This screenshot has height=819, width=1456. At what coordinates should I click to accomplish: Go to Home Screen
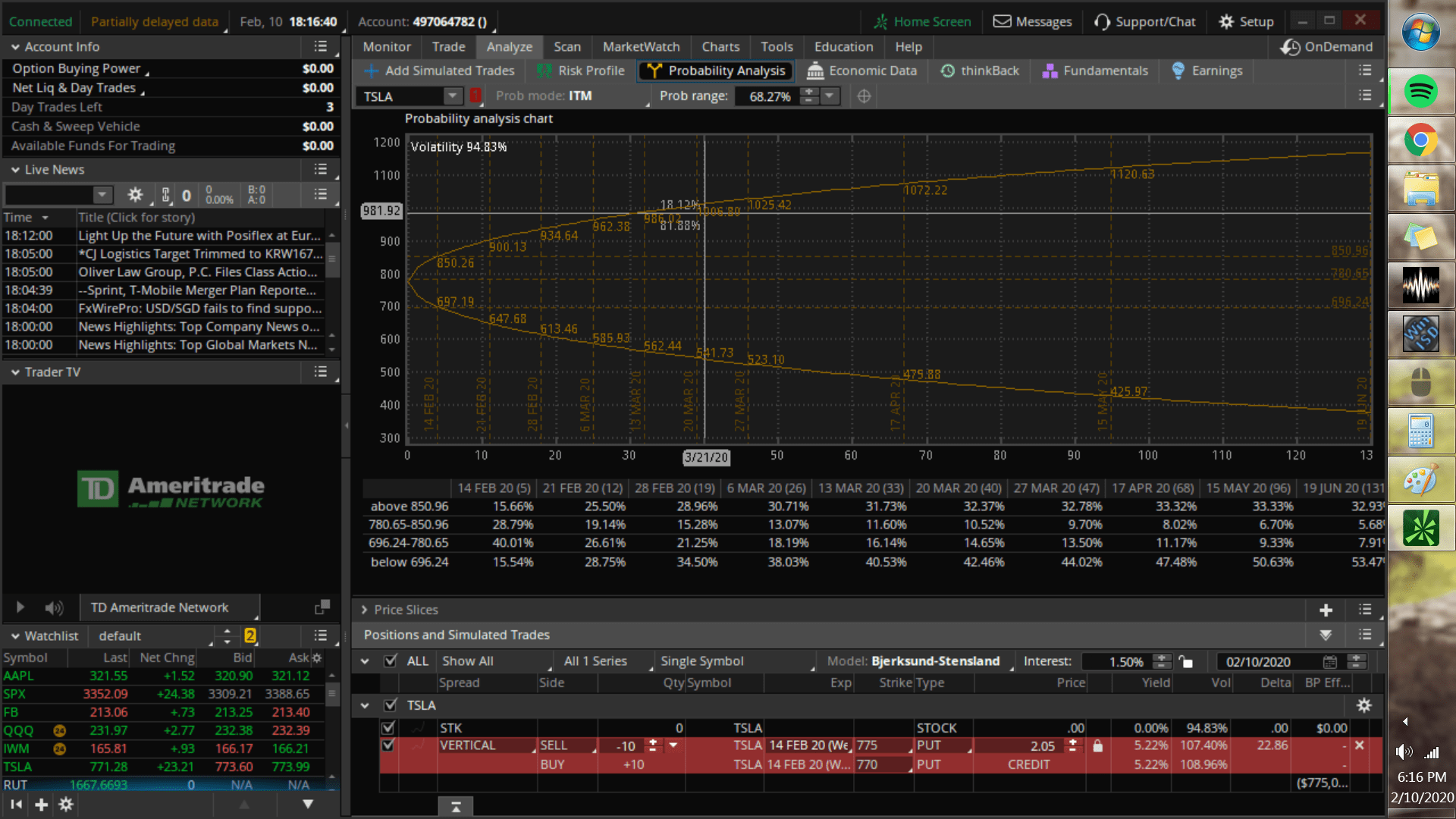pyautogui.click(x=922, y=22)
